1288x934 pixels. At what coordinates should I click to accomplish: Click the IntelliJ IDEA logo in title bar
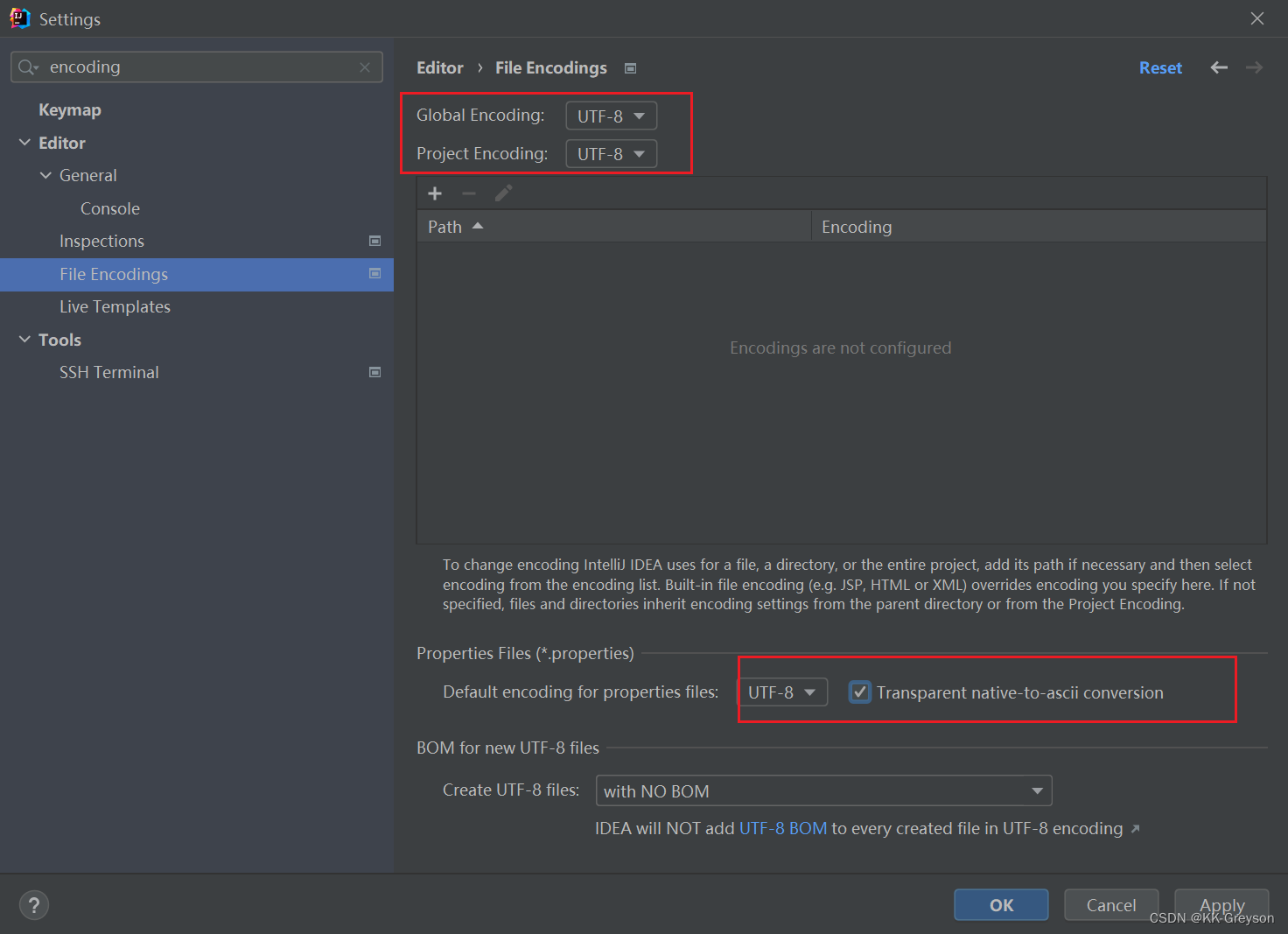click(x=19, y=18)
